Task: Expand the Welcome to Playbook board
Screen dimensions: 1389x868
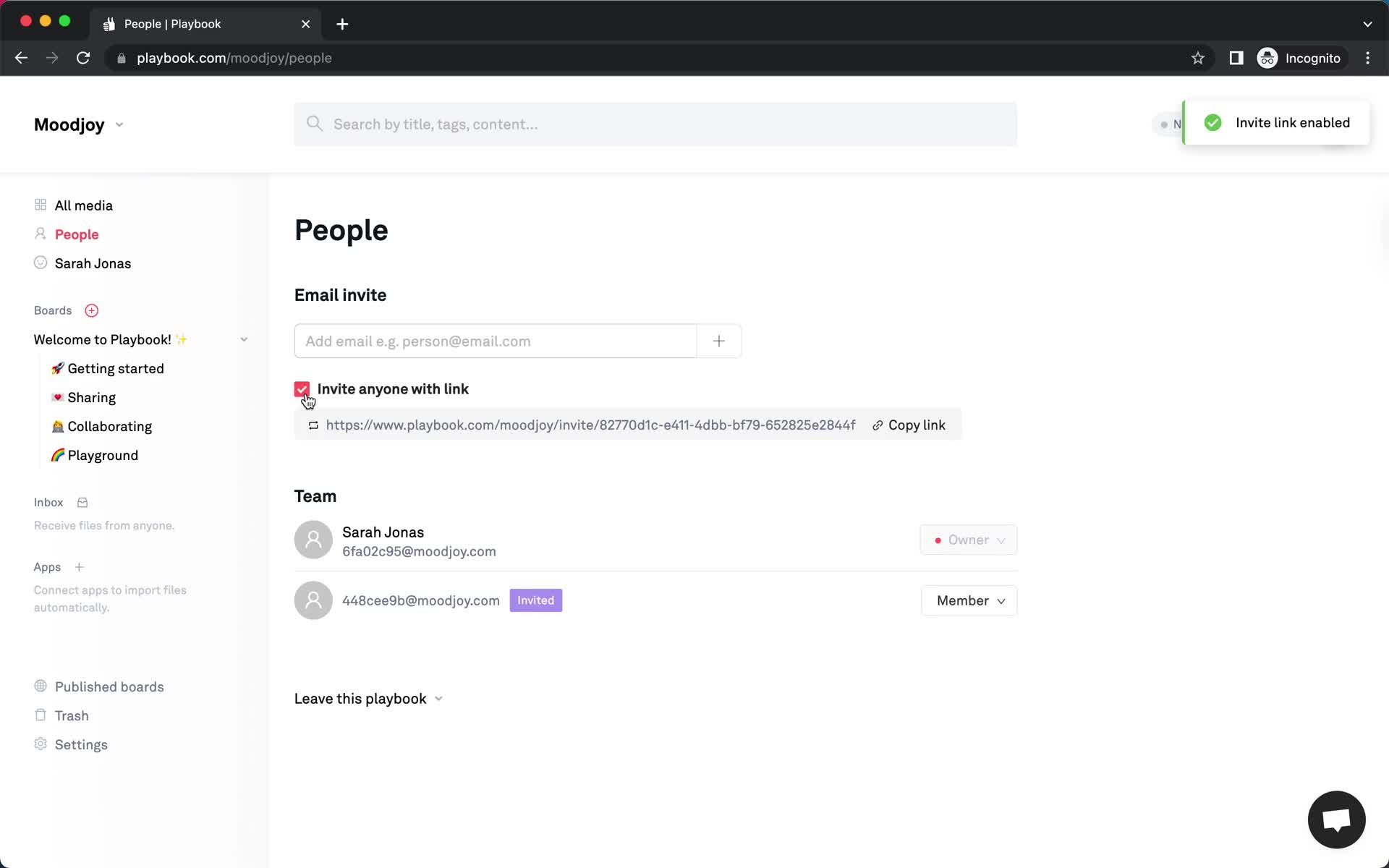Action: (243, 339)
